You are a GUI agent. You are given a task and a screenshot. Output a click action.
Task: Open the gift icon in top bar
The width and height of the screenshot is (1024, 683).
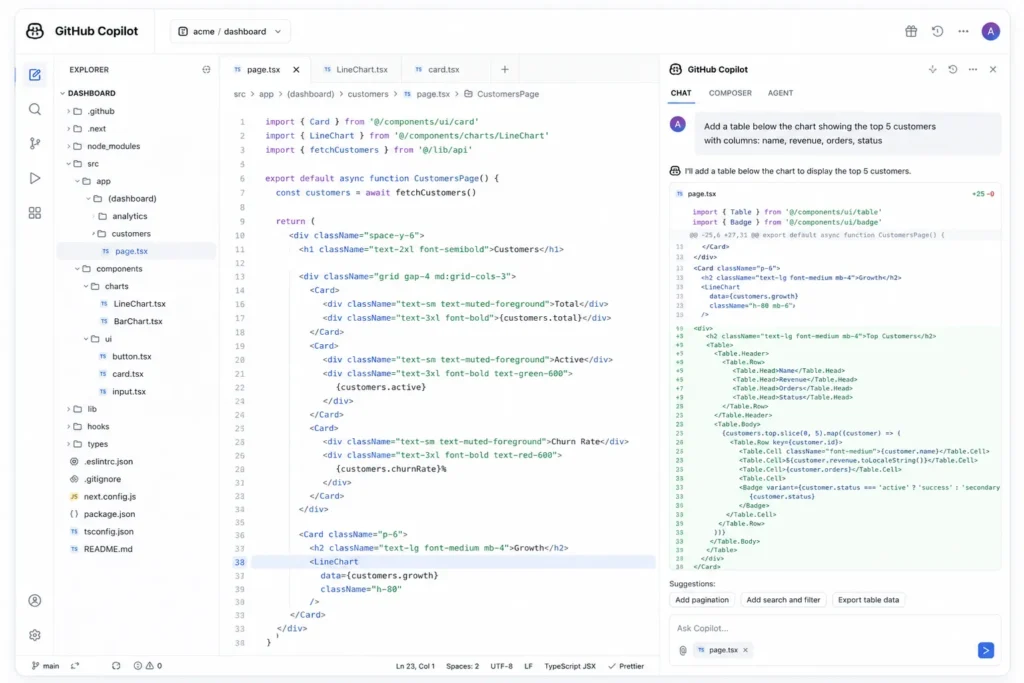(x=910, y=31)
